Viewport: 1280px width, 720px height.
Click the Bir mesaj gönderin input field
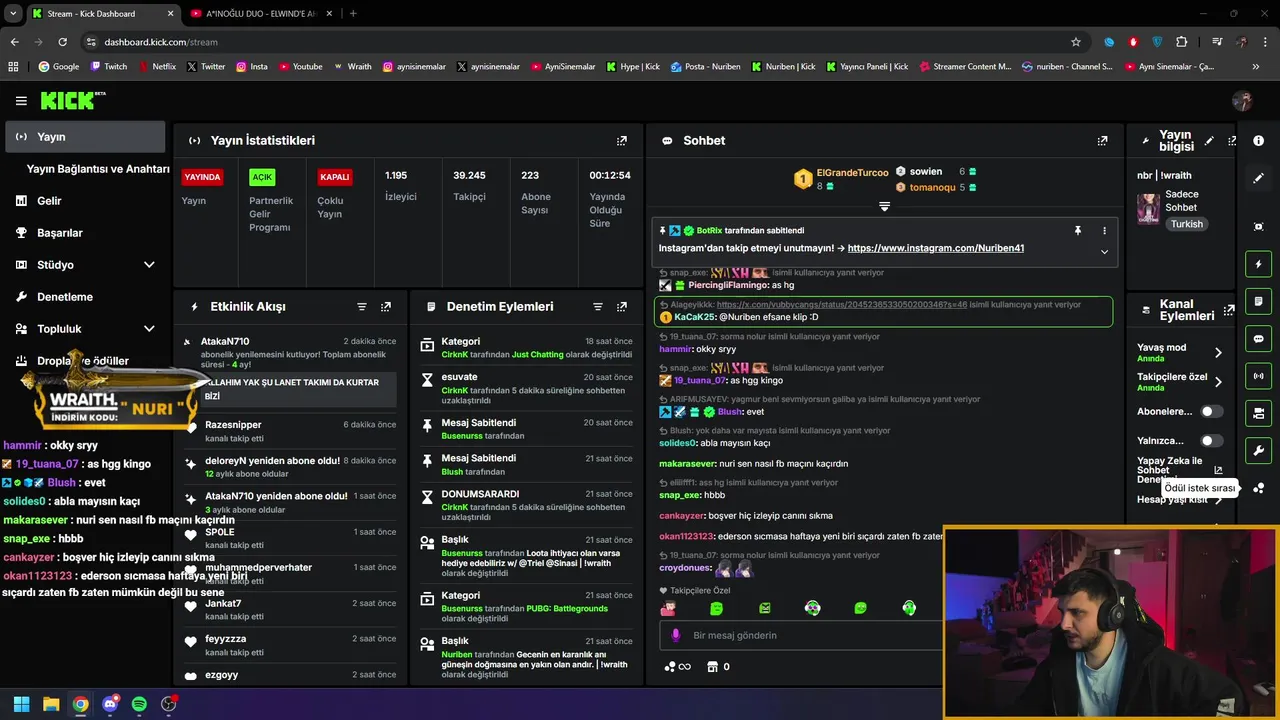(800, 635)
